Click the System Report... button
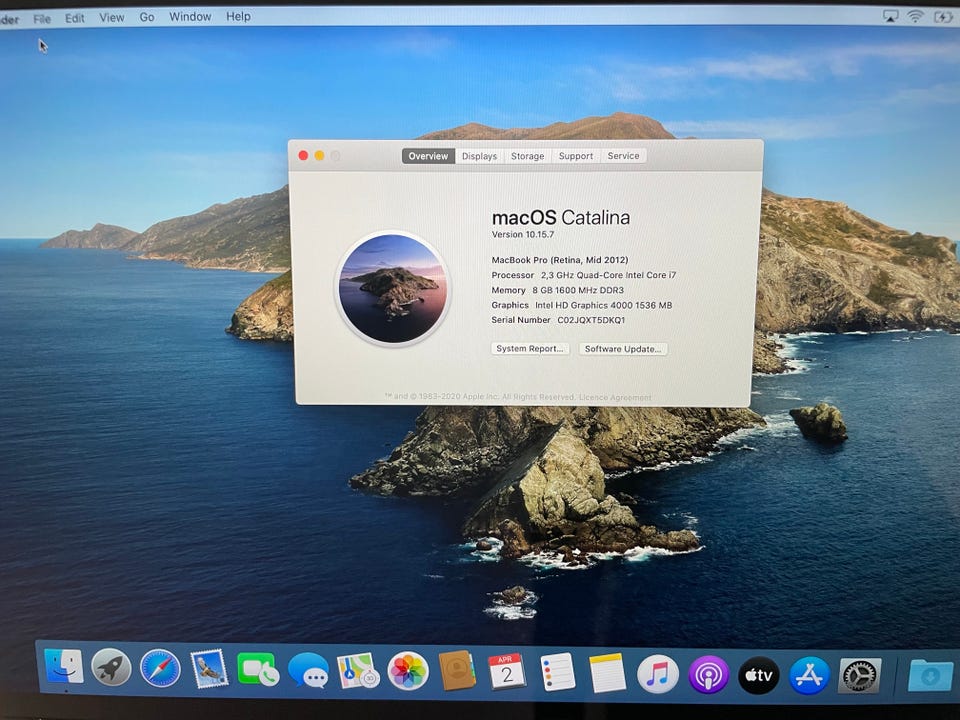Image resolution: width=960 pixels, height=720 pixels. tap(530, 348)
